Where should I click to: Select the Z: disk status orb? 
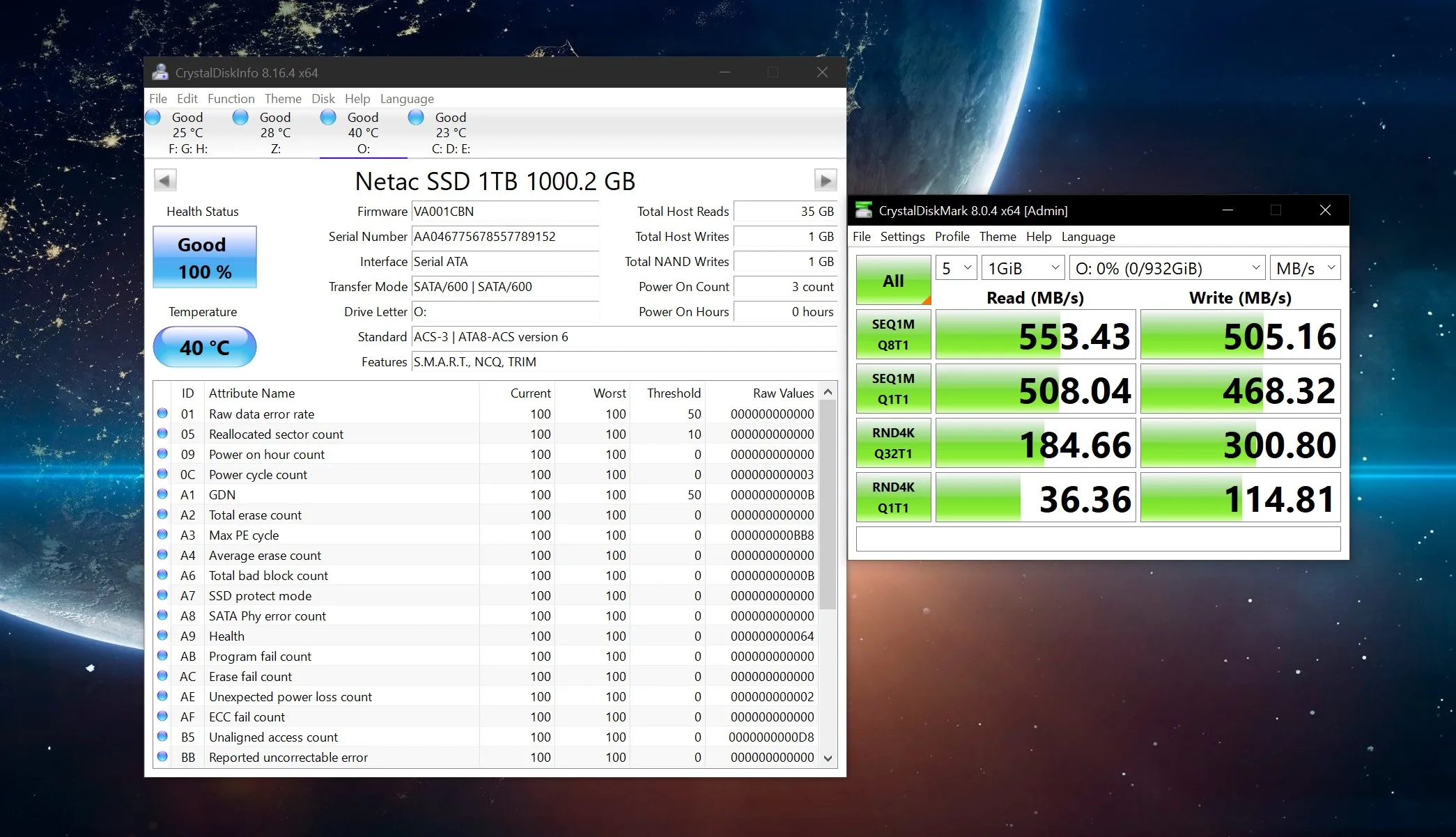240,118
